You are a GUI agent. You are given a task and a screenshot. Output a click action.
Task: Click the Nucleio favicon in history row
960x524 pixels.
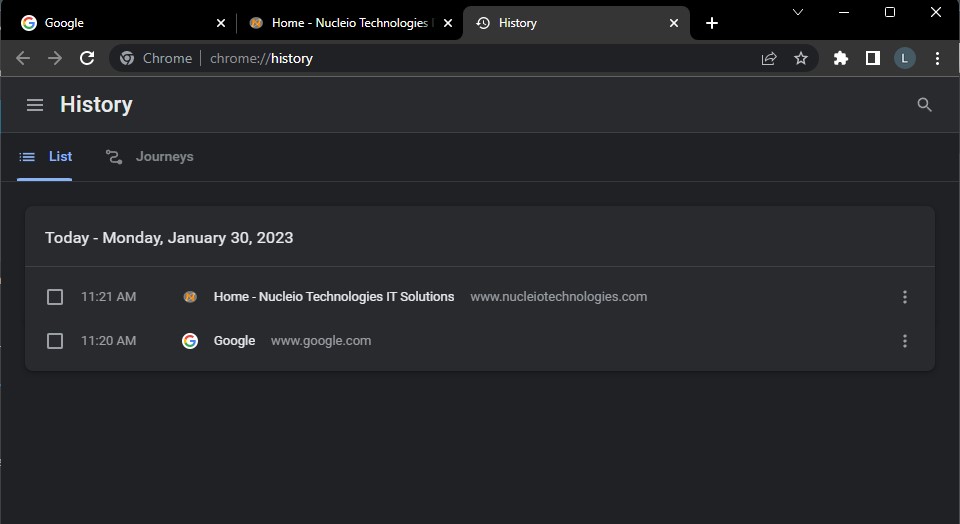(x=190, y=297)
